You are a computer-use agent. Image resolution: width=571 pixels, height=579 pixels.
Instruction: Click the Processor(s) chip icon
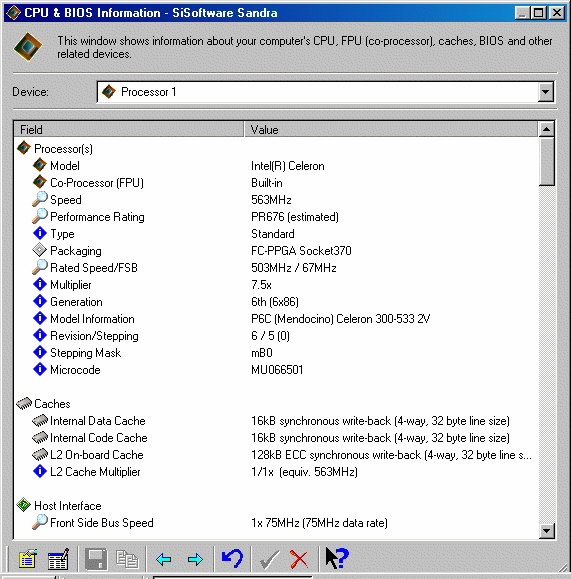24,148
